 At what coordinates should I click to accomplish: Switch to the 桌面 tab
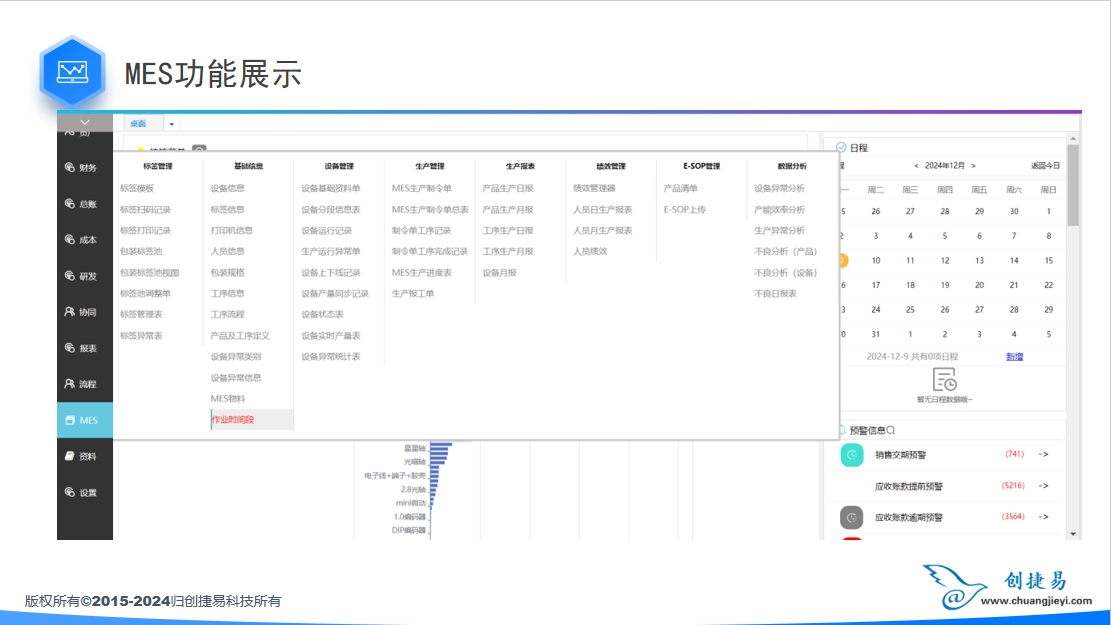138,124
